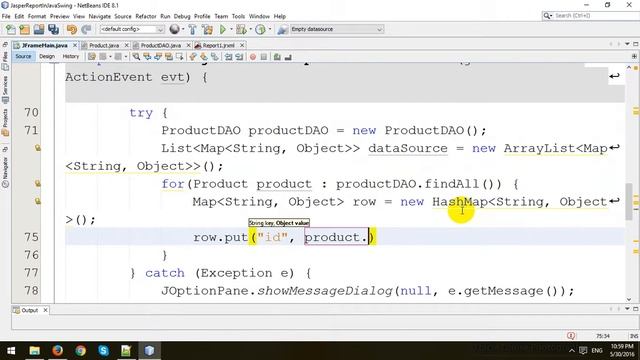Click the Clean and Build Project icon
640x360 pixels.
click(x=207, y=29)
